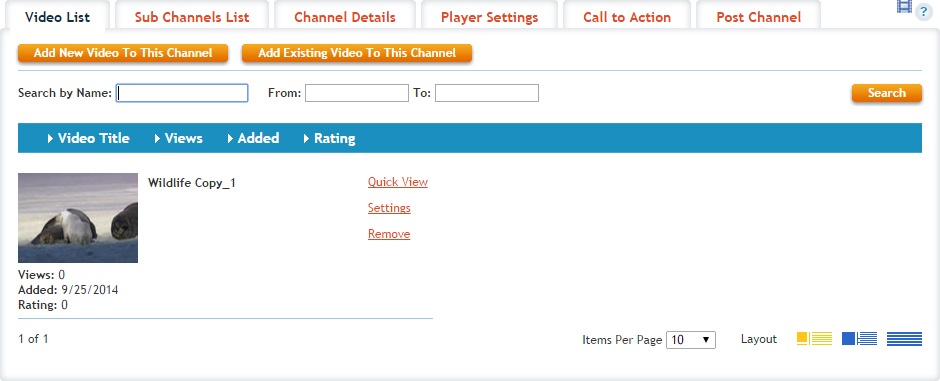Open the Player Settings tab
940x381 pixels.
(x=489, y=17)
